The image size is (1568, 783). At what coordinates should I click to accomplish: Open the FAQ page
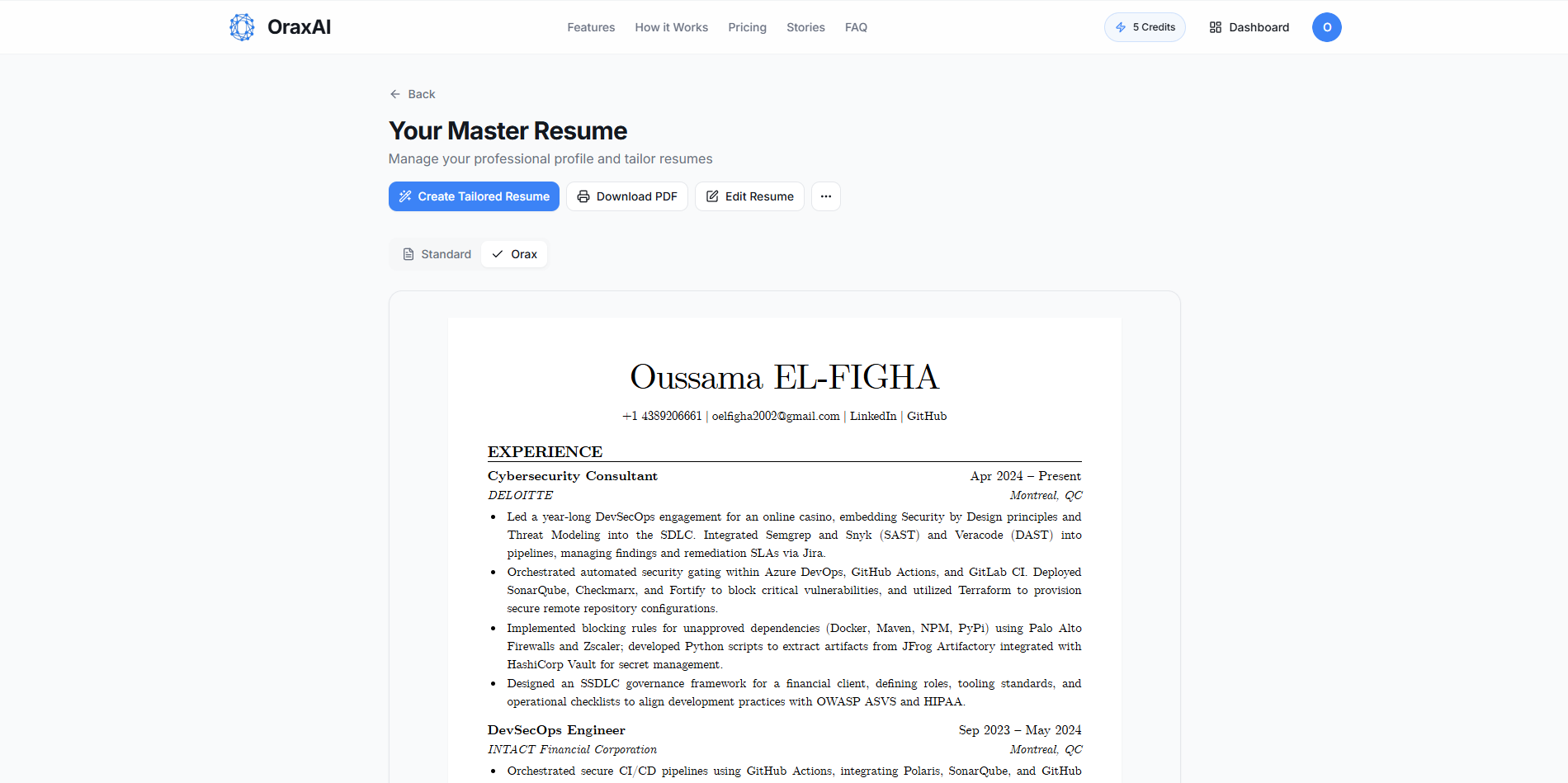click(x=856, y=26)
